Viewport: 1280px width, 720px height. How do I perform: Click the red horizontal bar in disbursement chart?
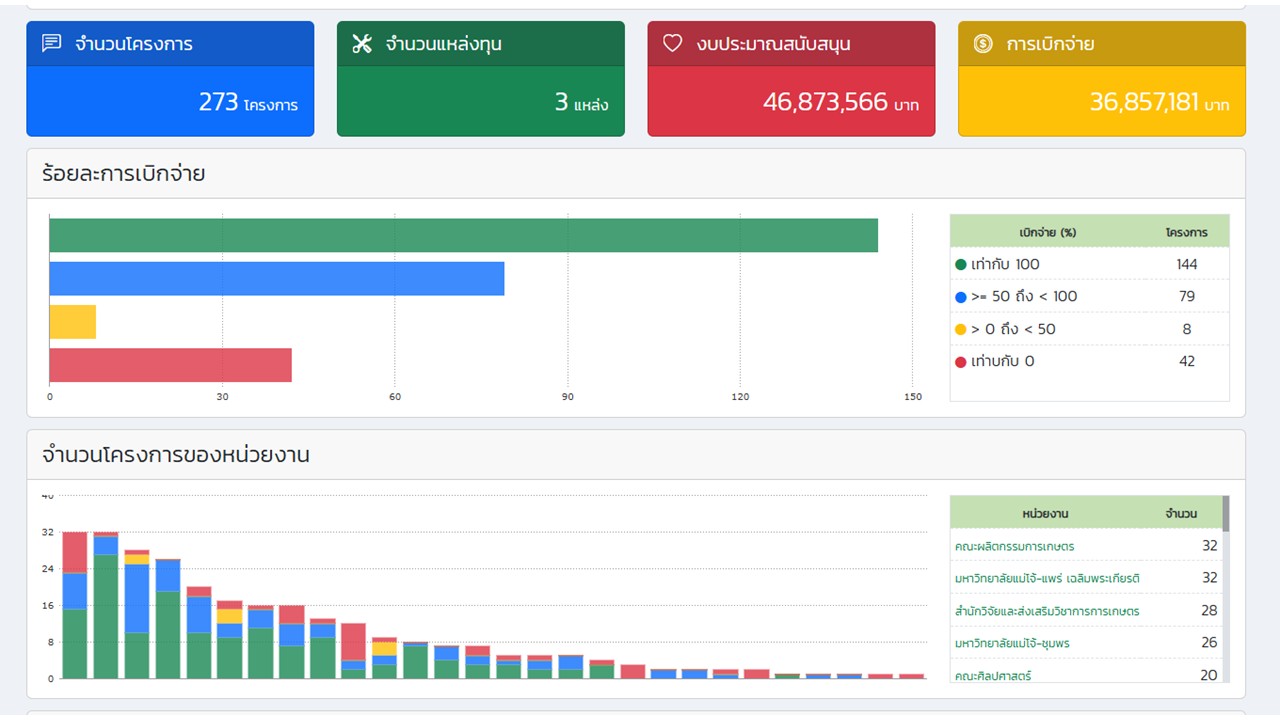170,365
